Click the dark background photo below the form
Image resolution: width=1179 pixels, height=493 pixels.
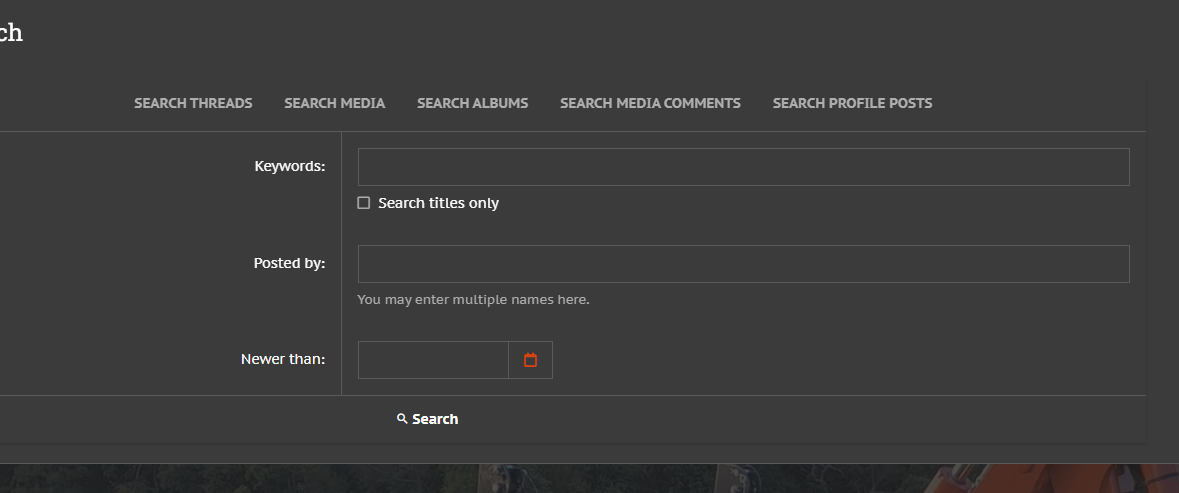(500, 479)
